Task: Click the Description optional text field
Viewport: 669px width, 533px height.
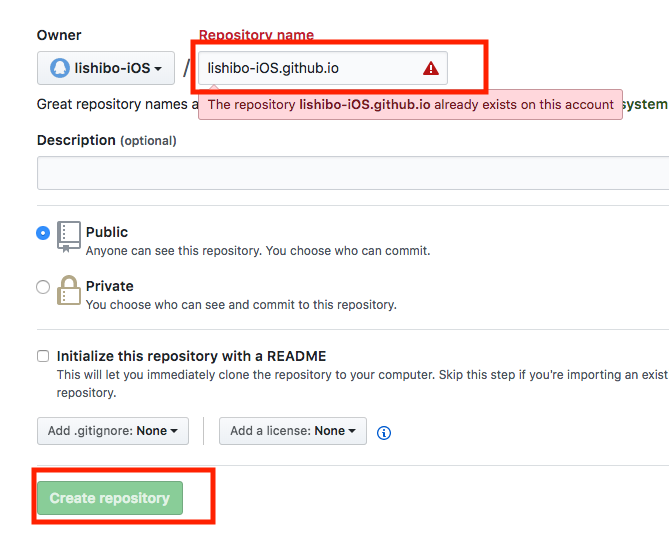Action: [353, 173]
